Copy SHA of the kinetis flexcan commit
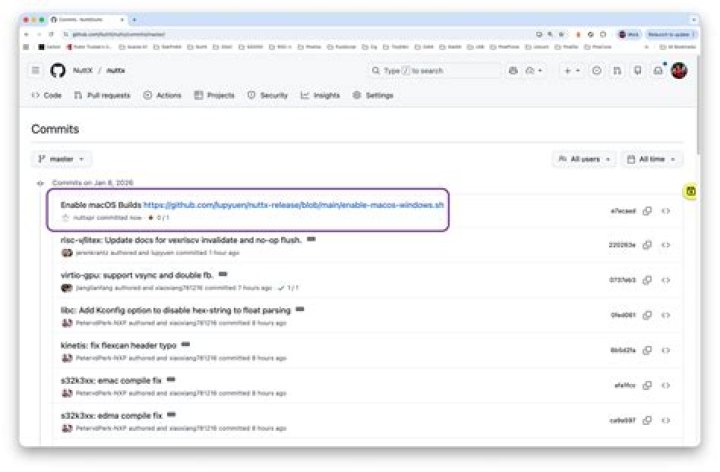Image resolution: width=720 pixels, height=472 pixels. pos(647,350)
